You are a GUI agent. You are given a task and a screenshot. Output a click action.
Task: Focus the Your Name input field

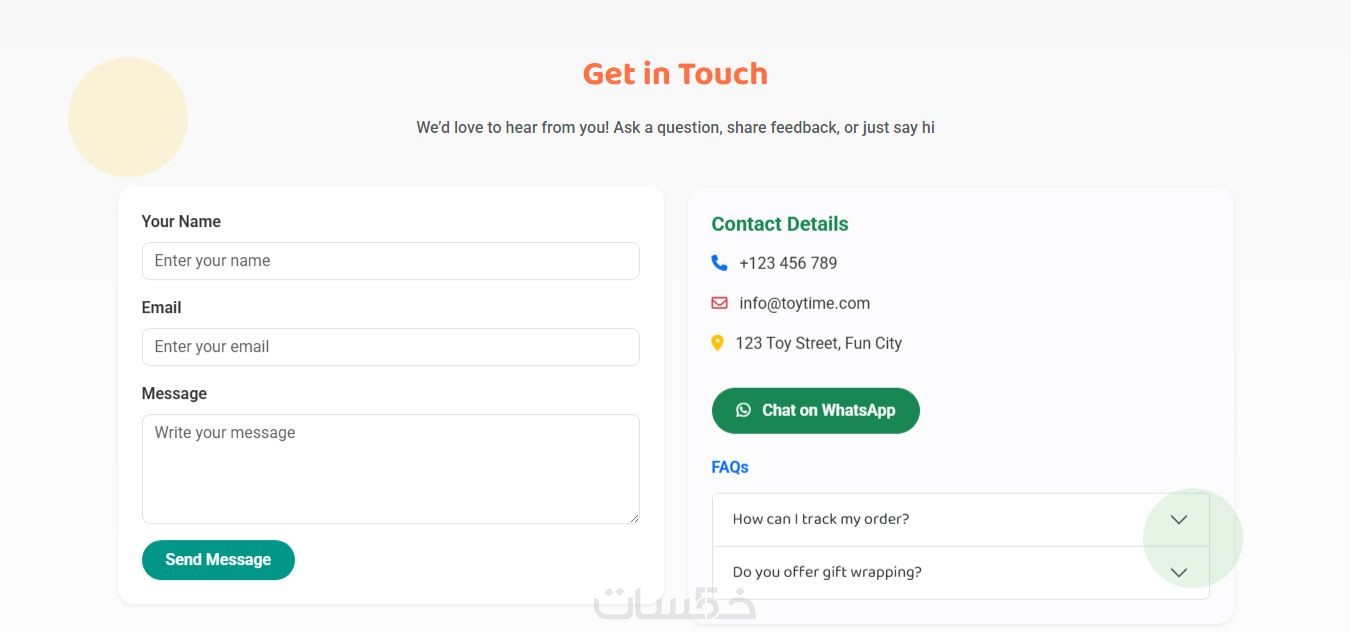click(390, 261)
